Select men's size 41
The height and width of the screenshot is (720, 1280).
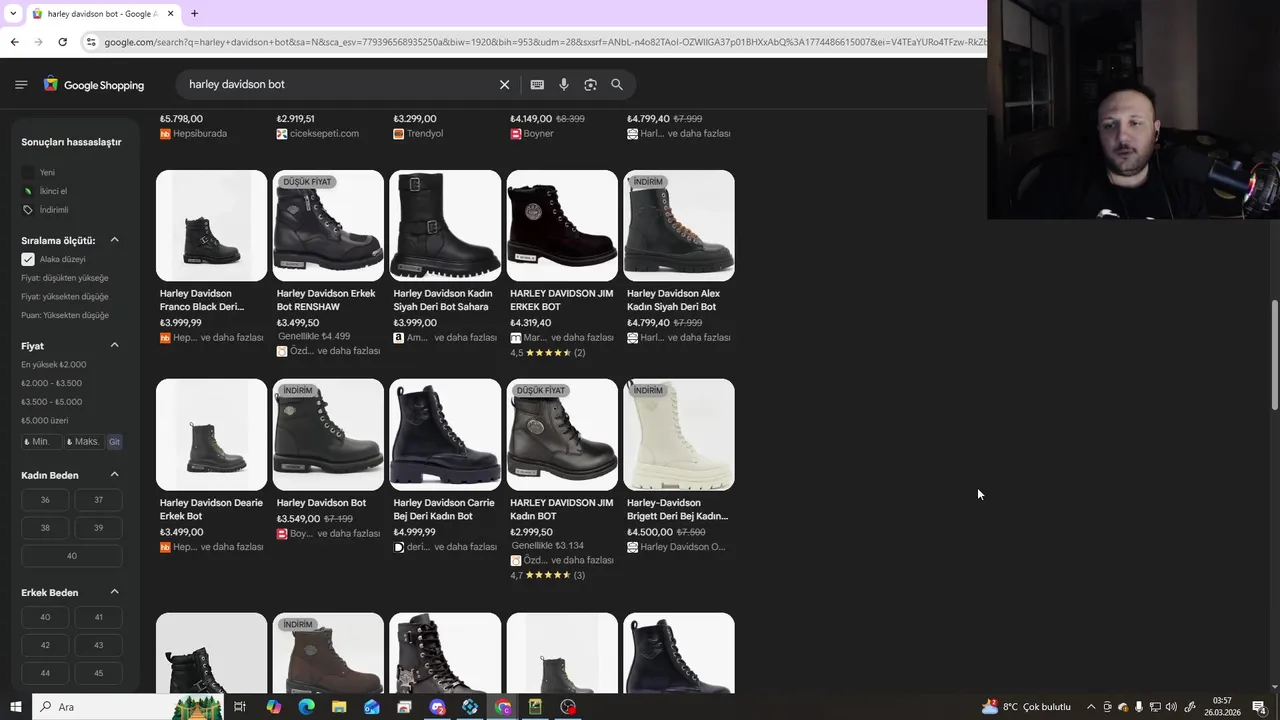98,617
